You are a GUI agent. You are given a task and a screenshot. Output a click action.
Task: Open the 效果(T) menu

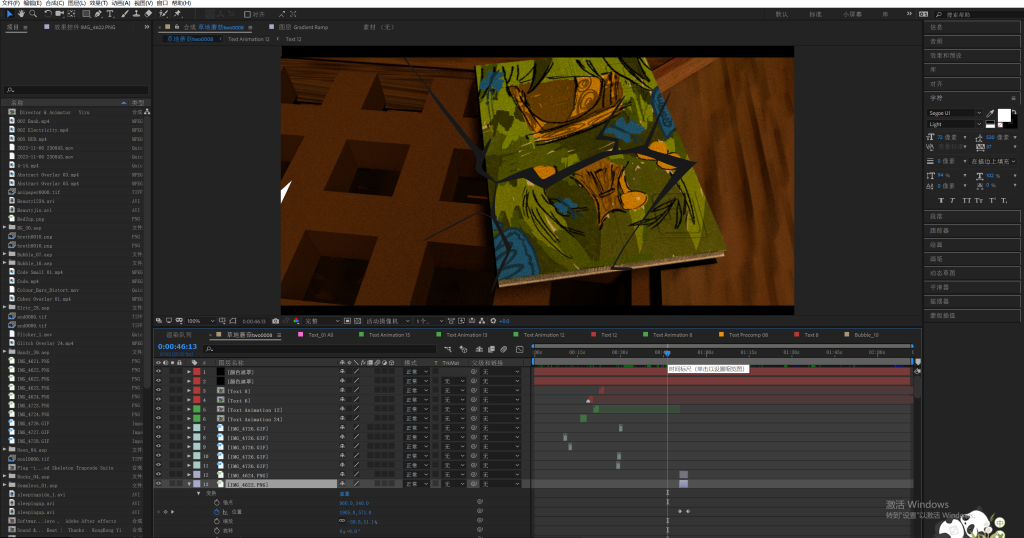99,3
